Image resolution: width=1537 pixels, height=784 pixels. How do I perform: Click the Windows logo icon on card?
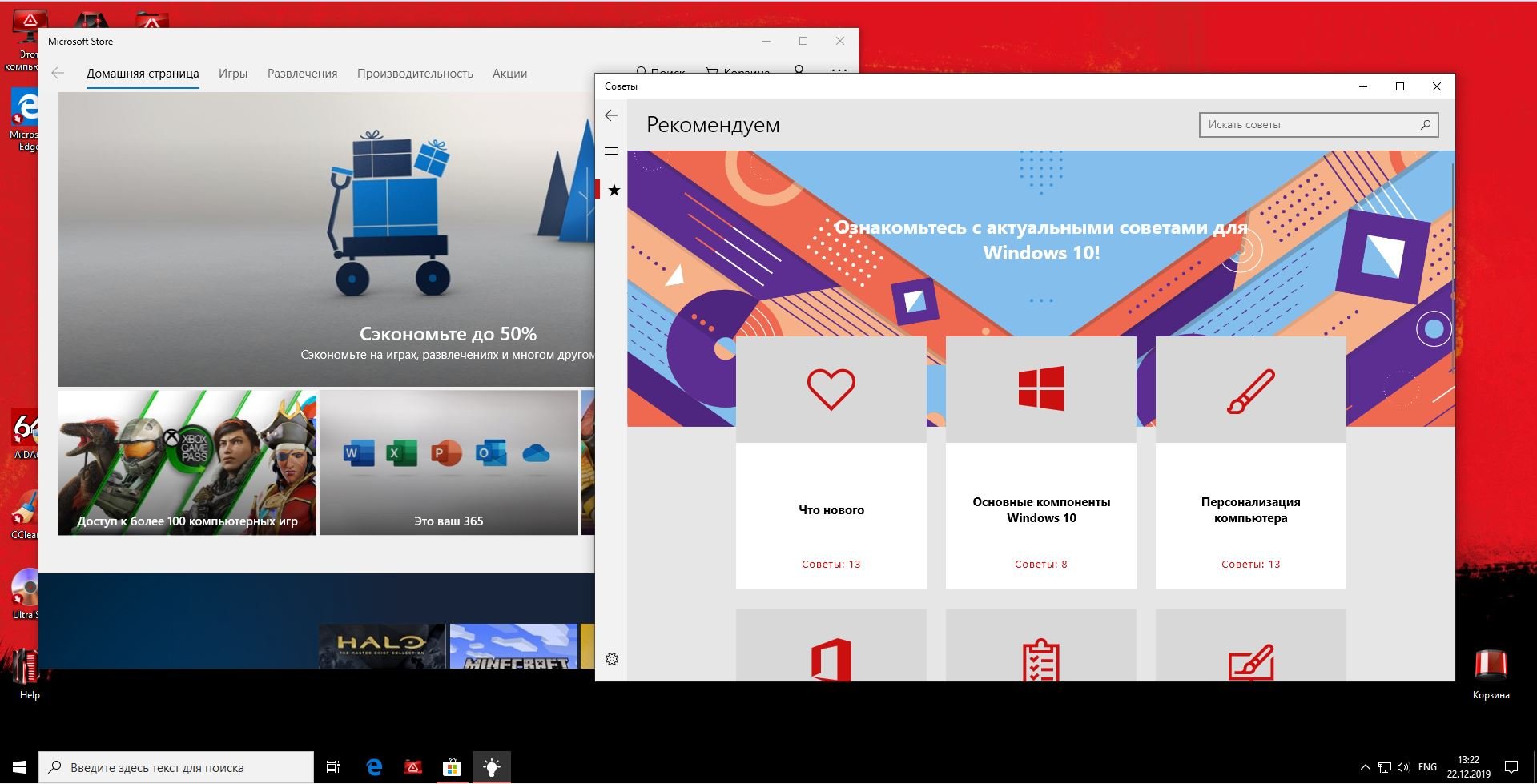1041,388
